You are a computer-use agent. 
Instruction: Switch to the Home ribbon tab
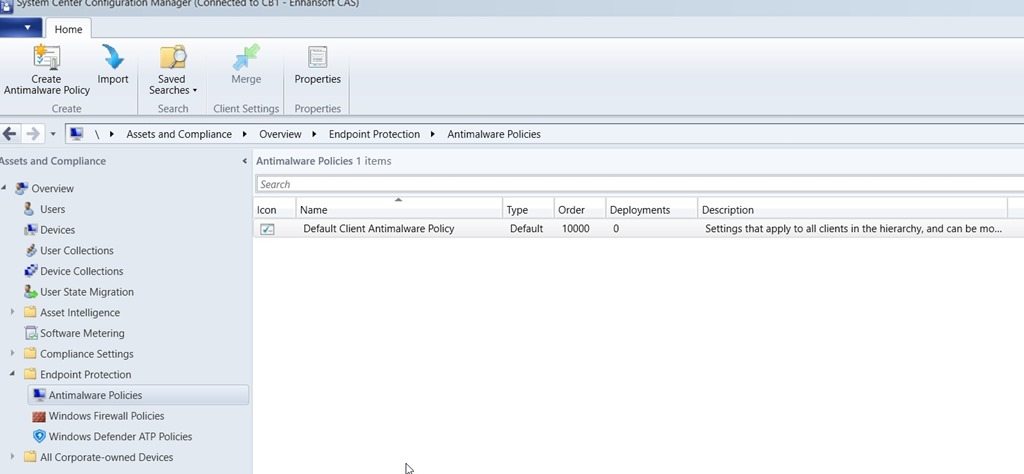tap(68, 29)
